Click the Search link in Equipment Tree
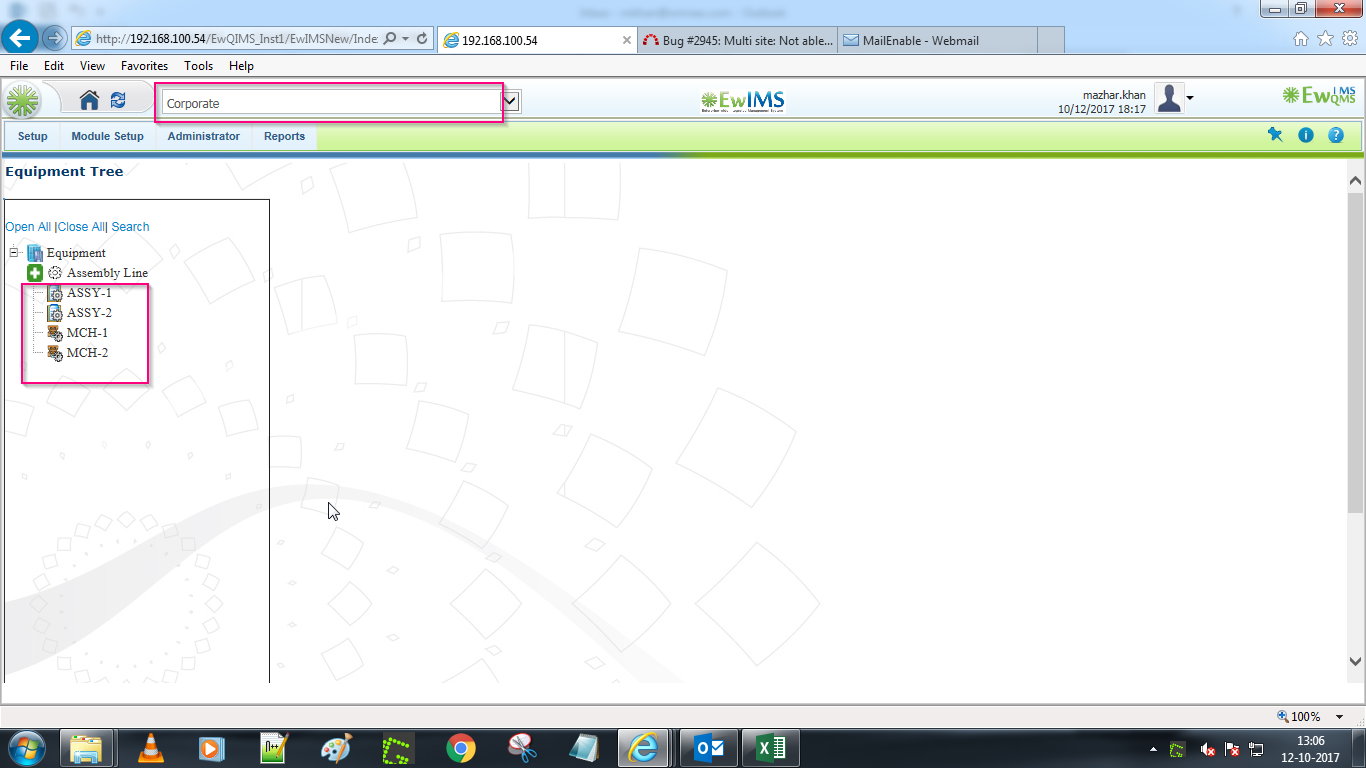Viewport: 1366px width, 768px height. (130, 227)
